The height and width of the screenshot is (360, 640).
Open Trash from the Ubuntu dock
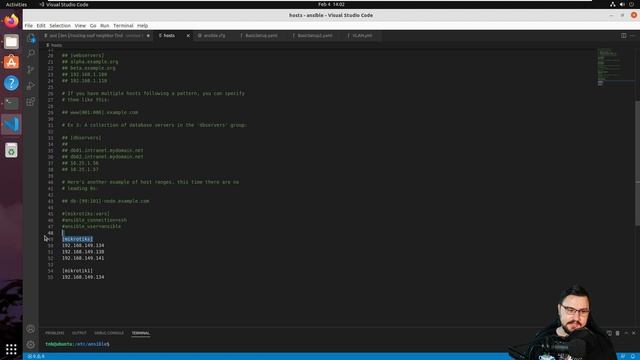(x=11, y=150)
